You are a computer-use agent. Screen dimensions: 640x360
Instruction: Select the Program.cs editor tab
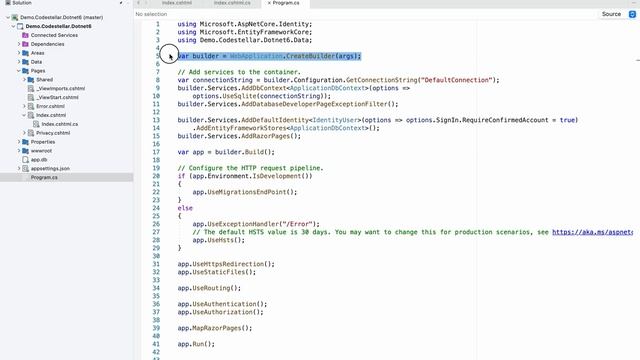click(x=286, y=3)
